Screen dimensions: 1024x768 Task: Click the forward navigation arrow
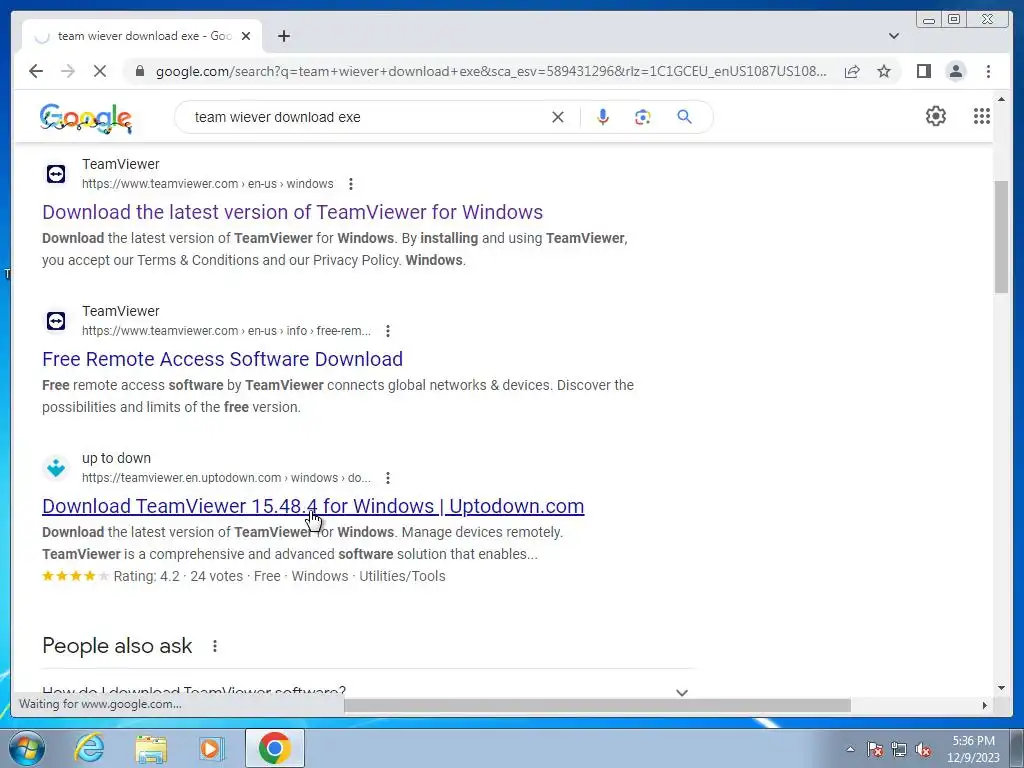(x=68, y=71)
